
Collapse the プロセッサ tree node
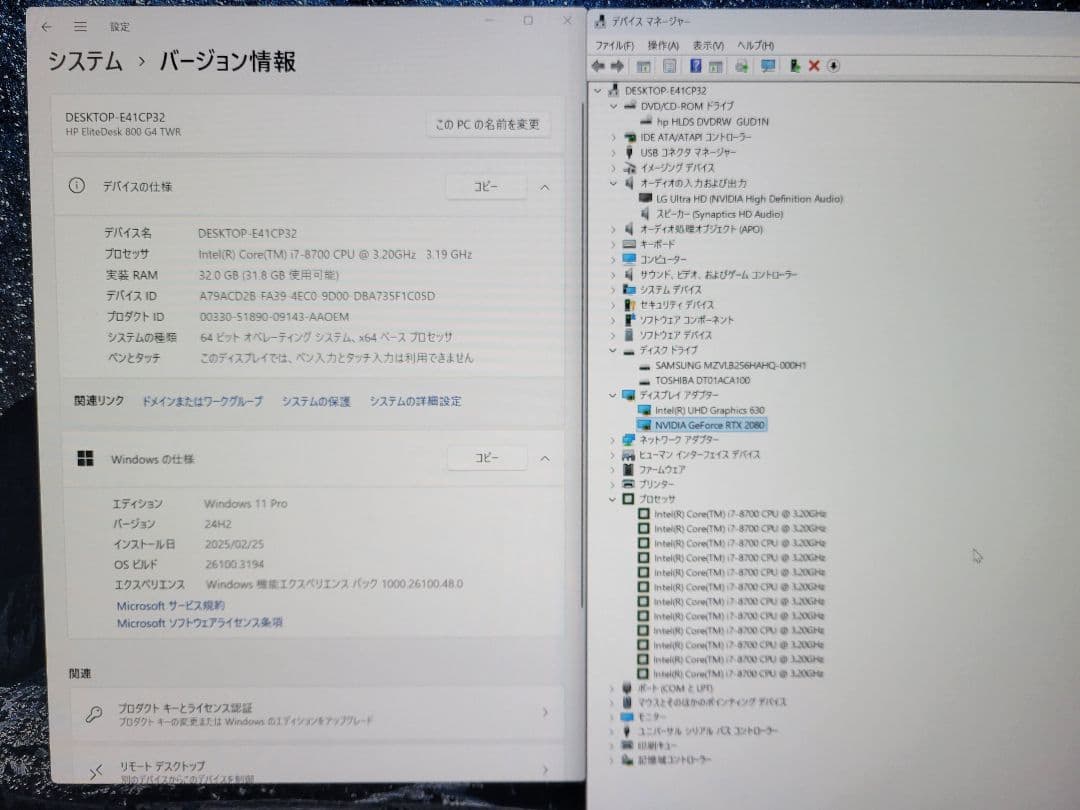pos(612,499)
